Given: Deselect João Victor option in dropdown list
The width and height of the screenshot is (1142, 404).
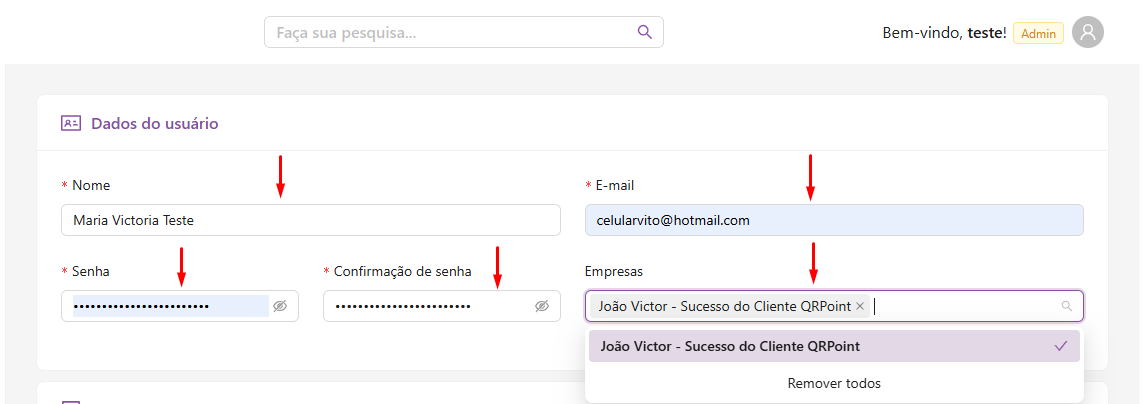Looking at the screenshot, I should click(x=730, y=347).
